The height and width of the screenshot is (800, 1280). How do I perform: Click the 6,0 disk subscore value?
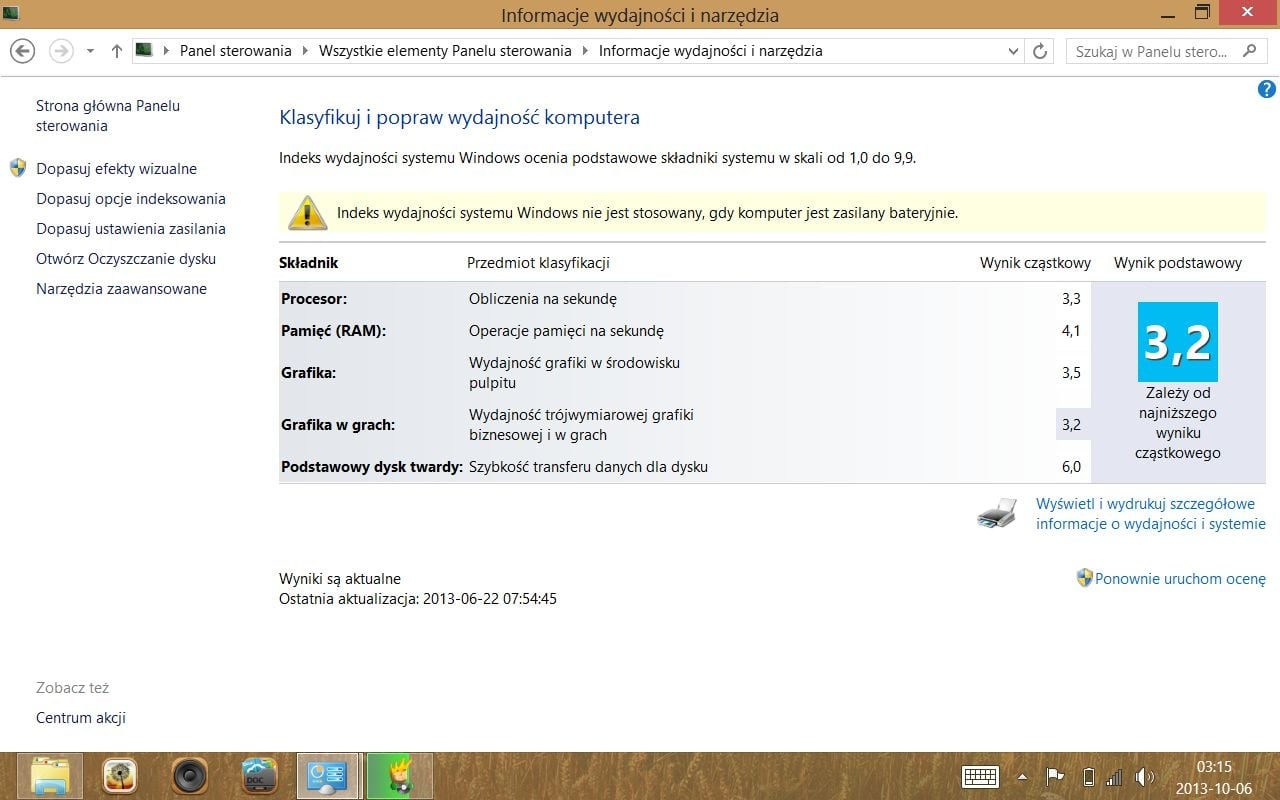[x=1071, y=467]
